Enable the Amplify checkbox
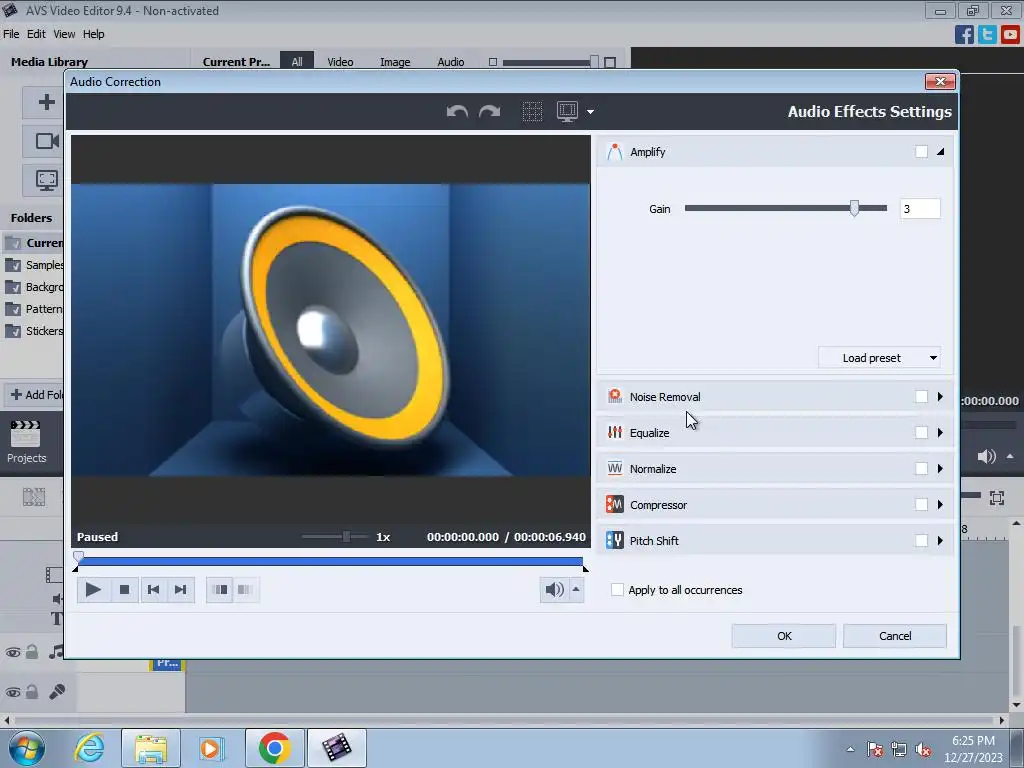 coord(921,152)
